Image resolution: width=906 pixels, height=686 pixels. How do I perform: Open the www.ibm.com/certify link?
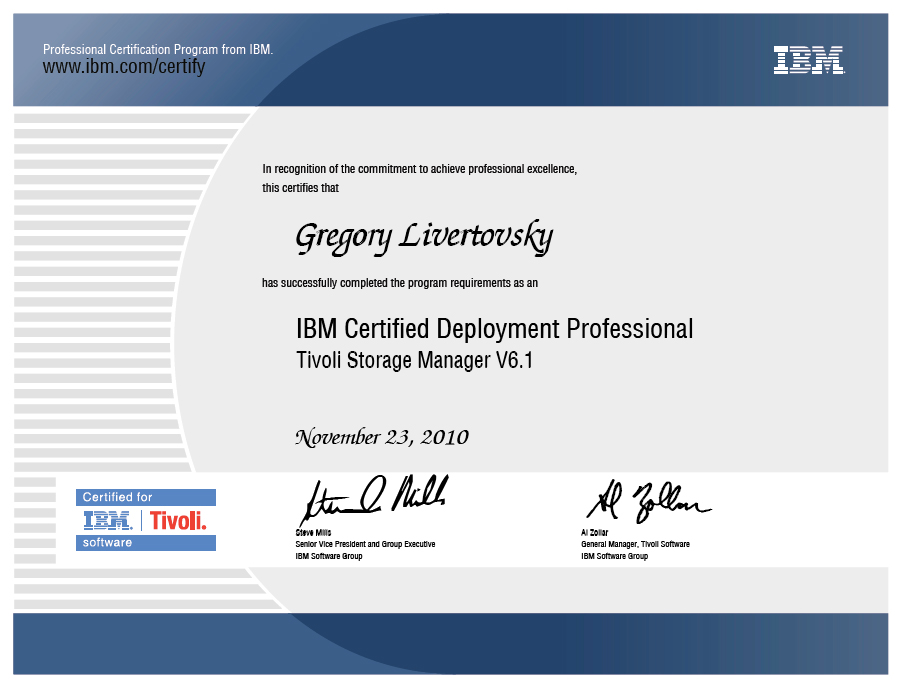tap(124, 66)
